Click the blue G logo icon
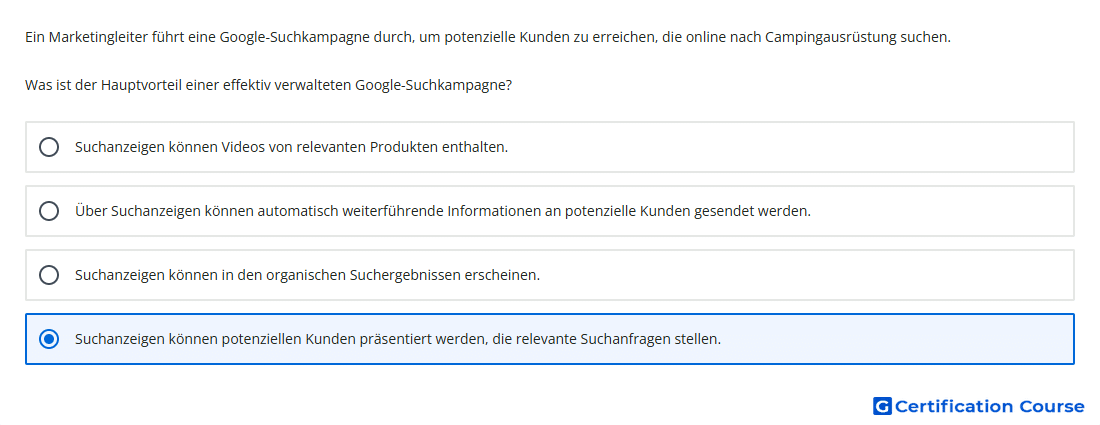 coord(882,406)
